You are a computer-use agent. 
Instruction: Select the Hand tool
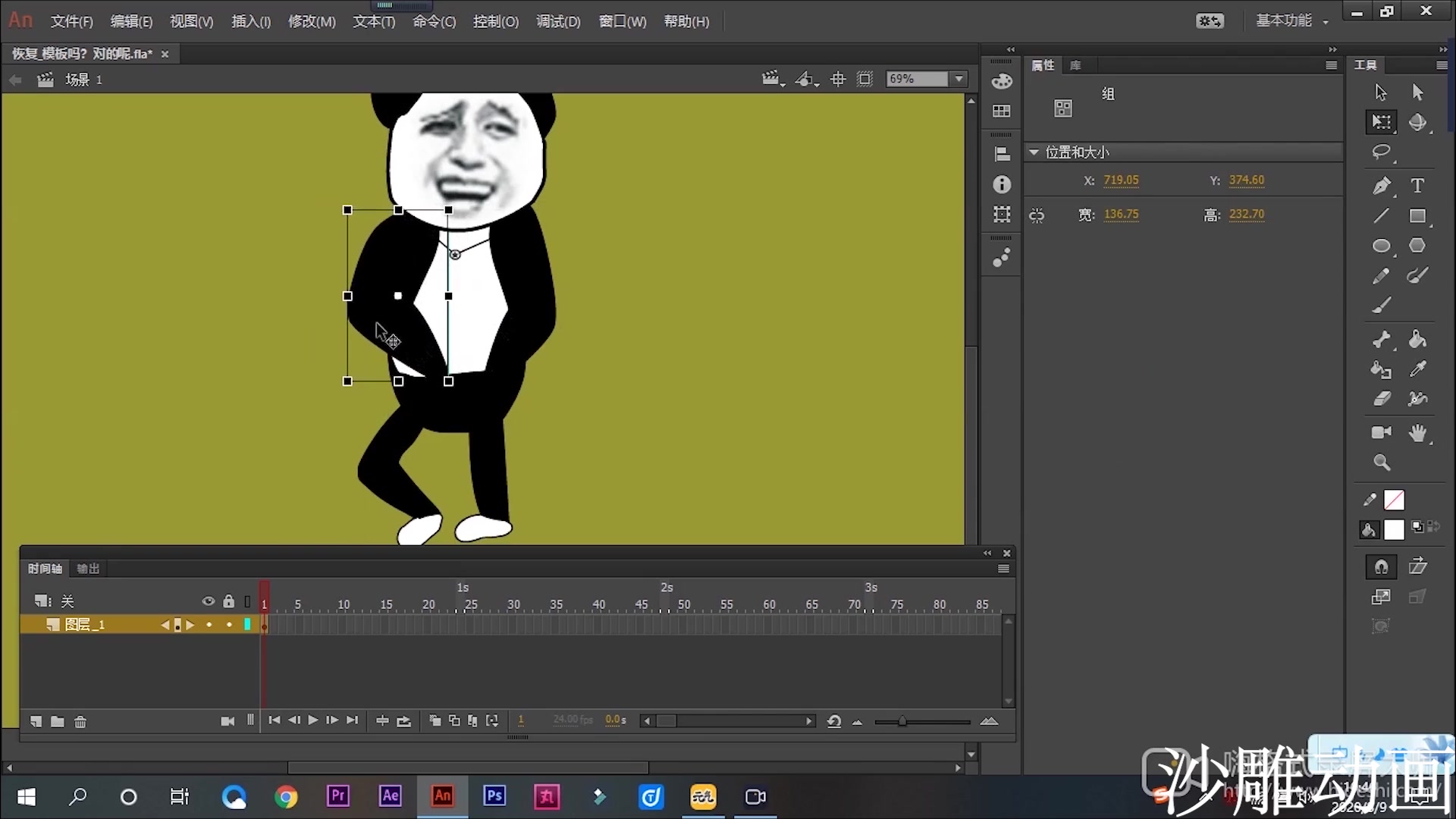point(1417,433)
